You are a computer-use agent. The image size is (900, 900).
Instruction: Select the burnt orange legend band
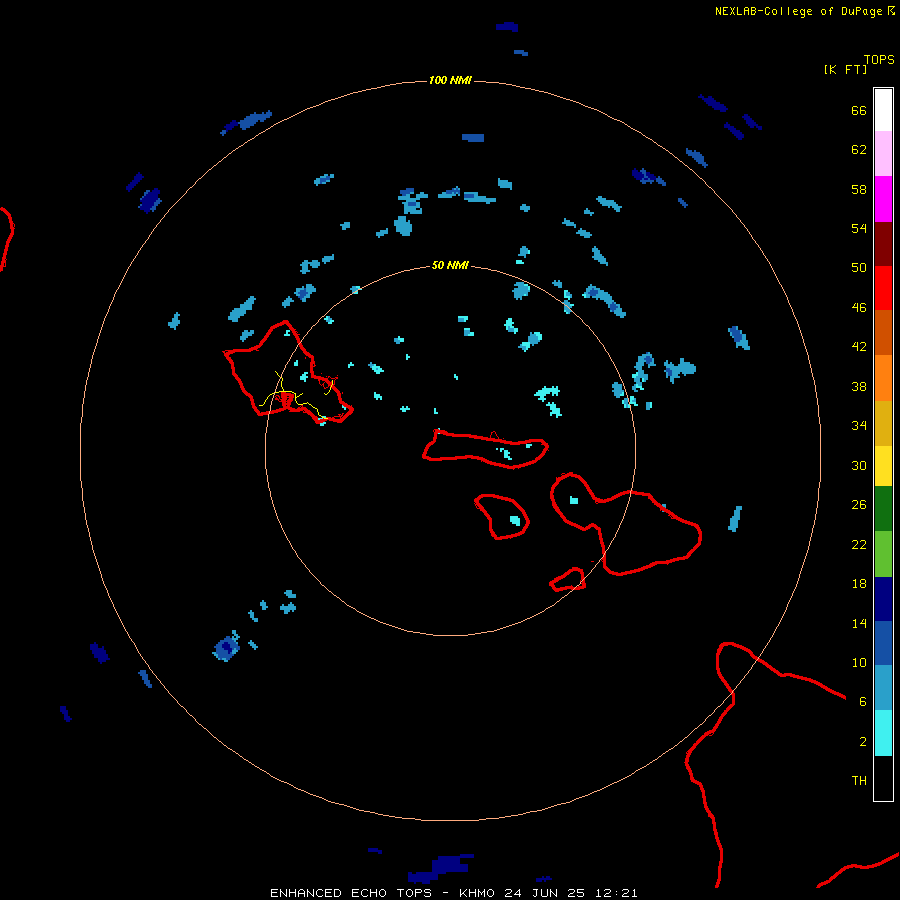click(x=883, y=332)
